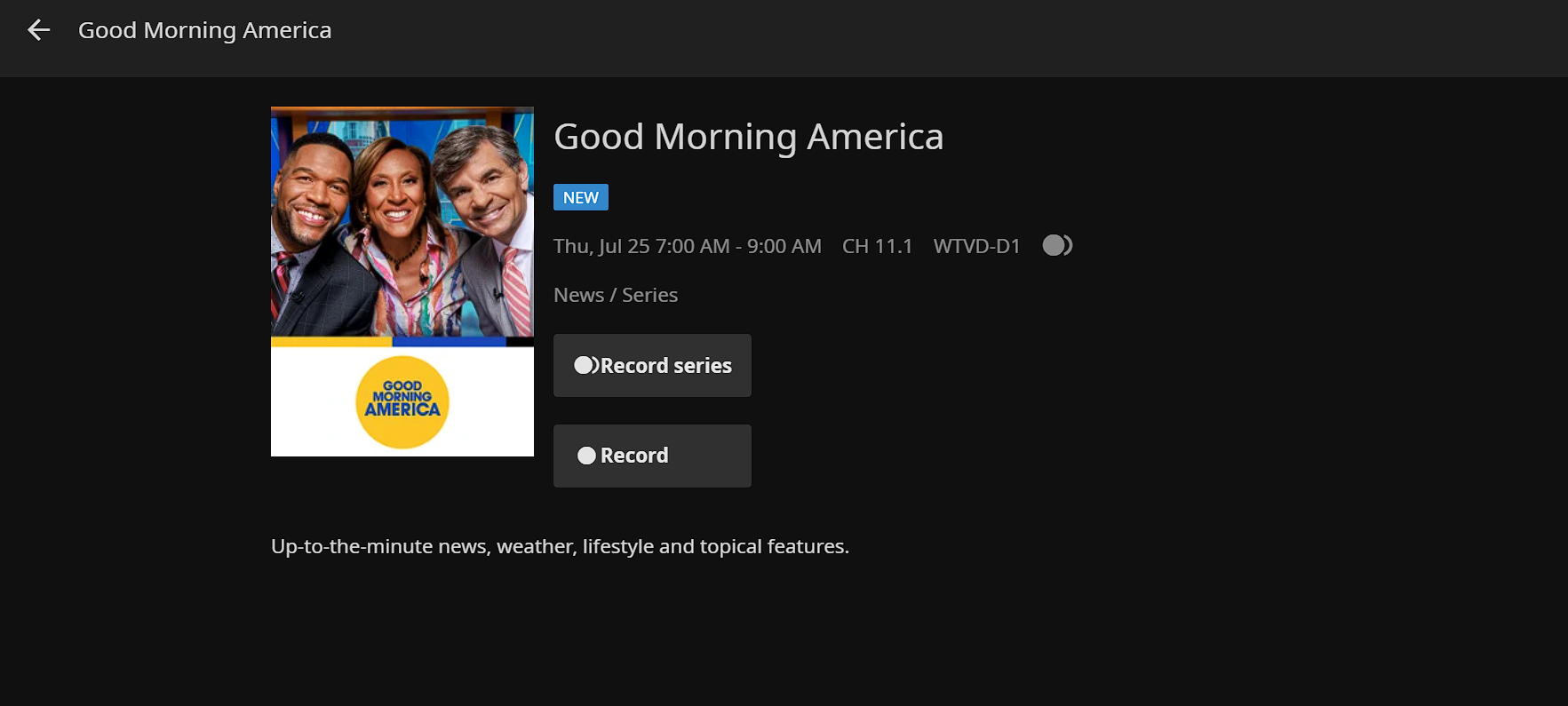Click the blue NEW badge
Image resolution: width=1568 pixels, height=706 pixels.
point(580,197)
